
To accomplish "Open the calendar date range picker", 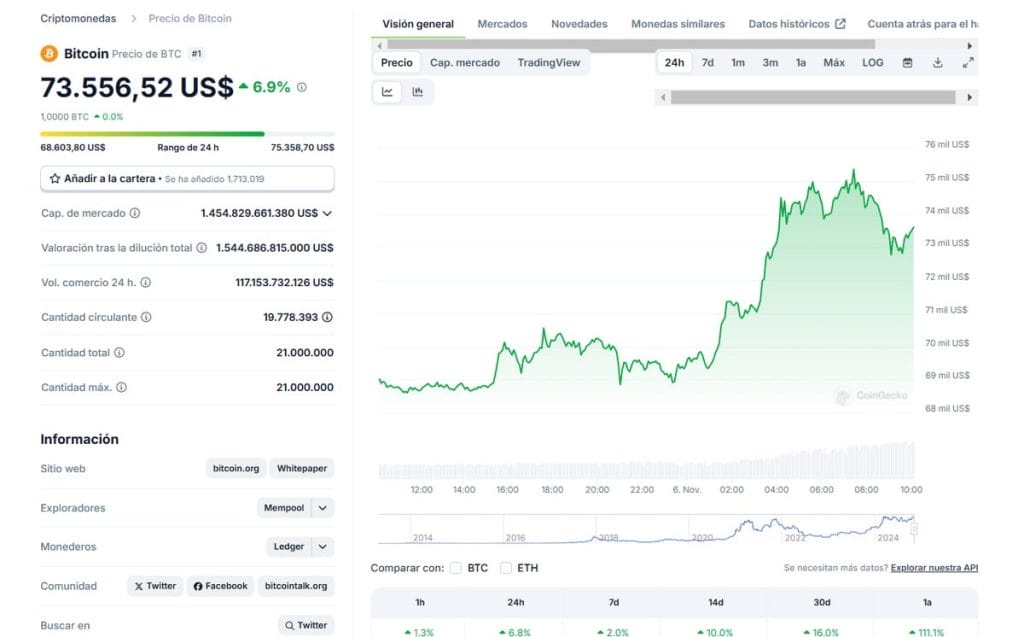I will (x=907, y=63).
